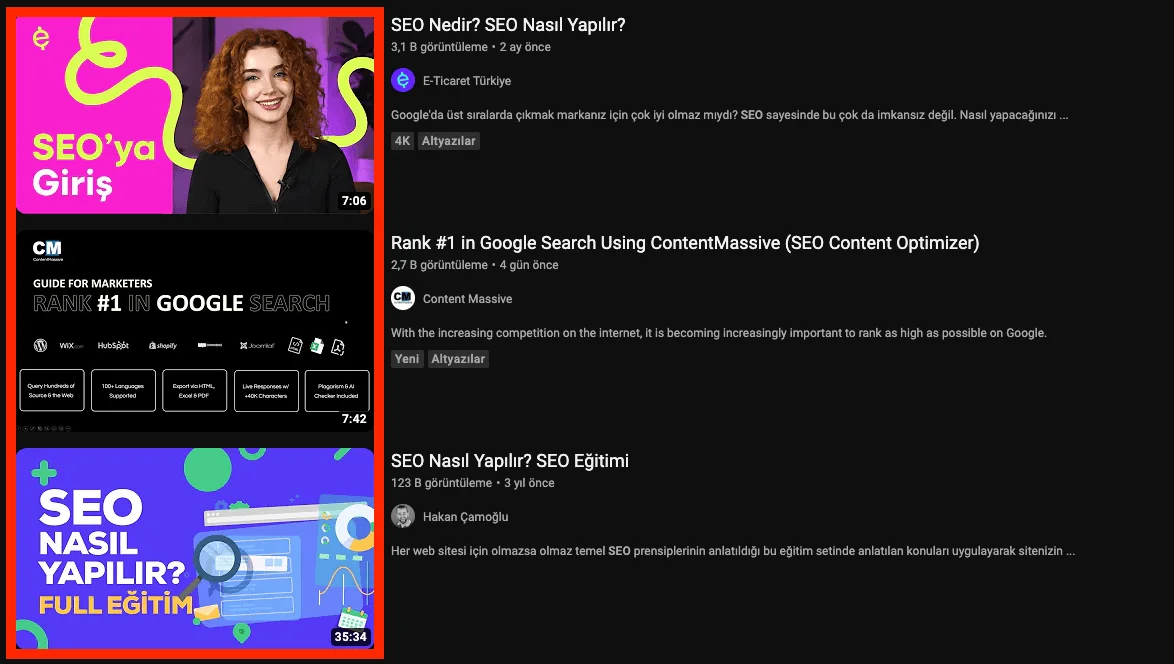Open the video 'SEO Nedir? SEO Nasıl Yapılır?'
Image resolution: width=1174 pixels, height=664 pixels.
coord(508,24)
